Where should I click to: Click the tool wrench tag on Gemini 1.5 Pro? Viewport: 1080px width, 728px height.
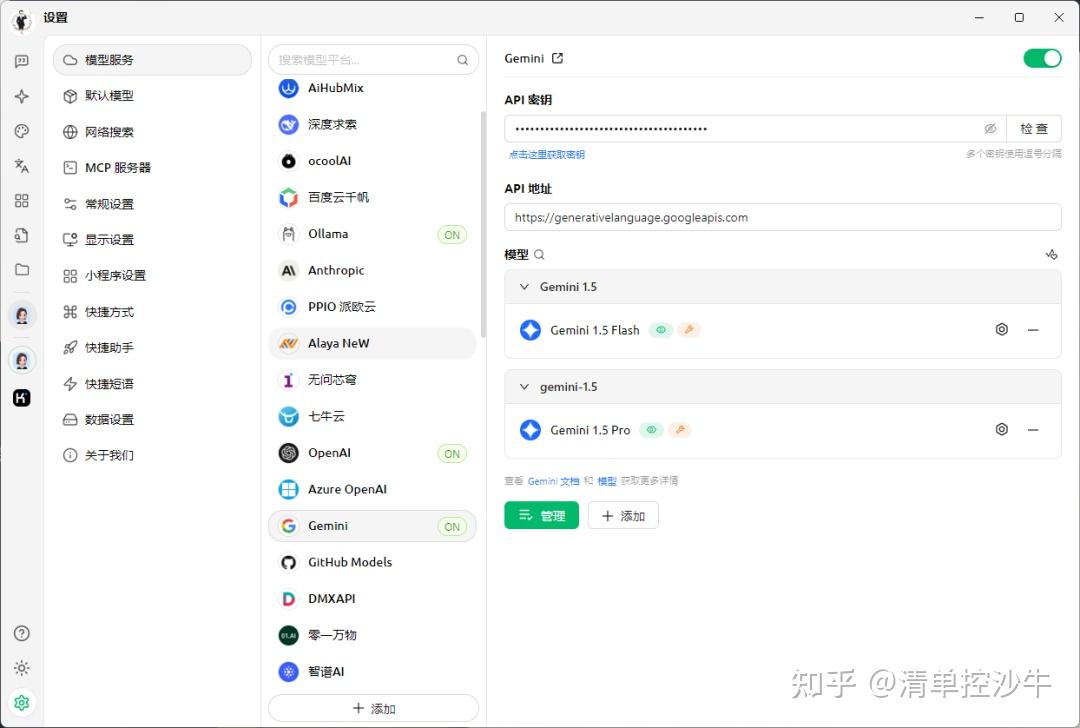(680, 430)
